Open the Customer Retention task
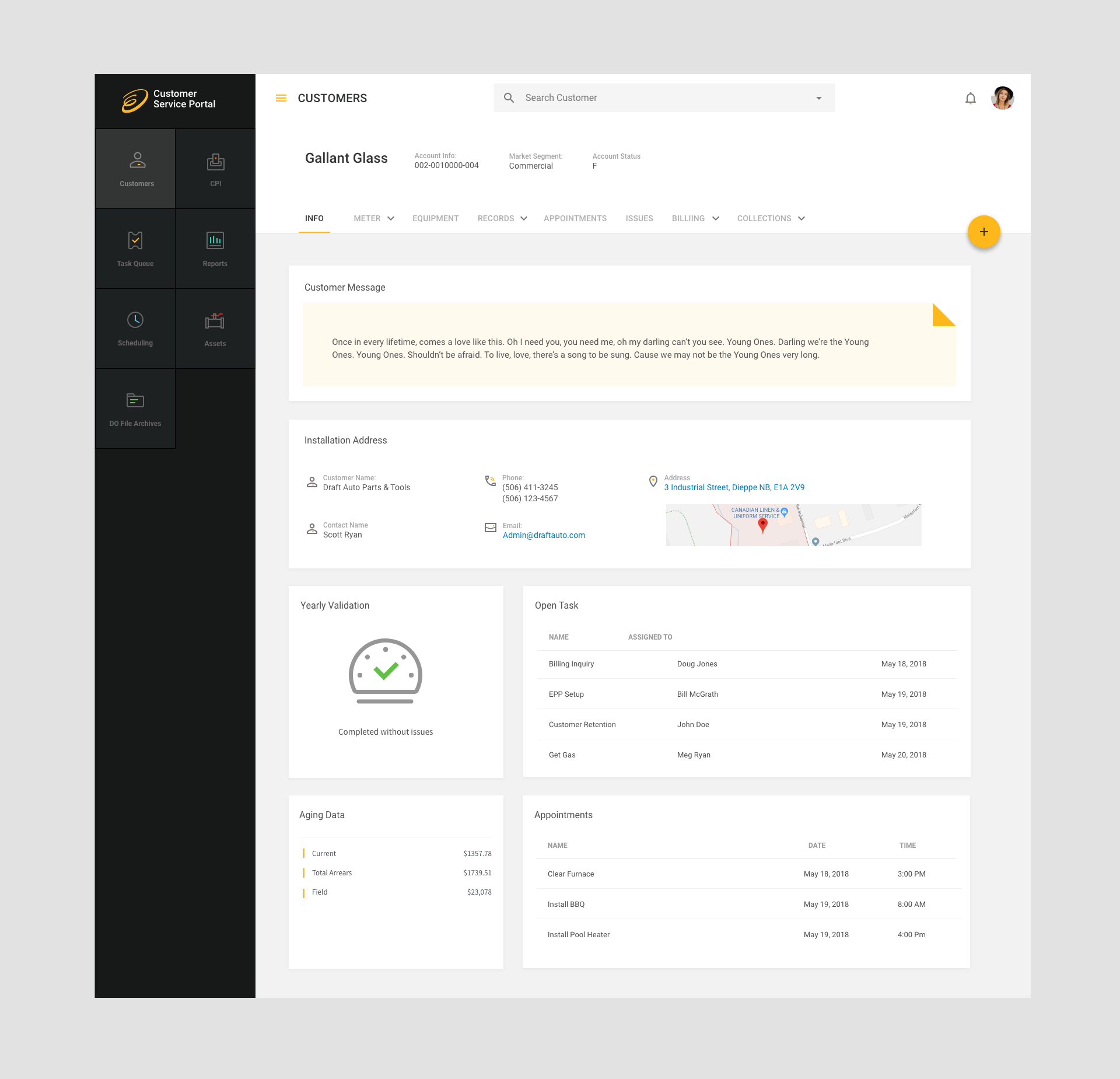Image resolution: width=1120 pixels, height=1079 pixels. pos(747,725)
